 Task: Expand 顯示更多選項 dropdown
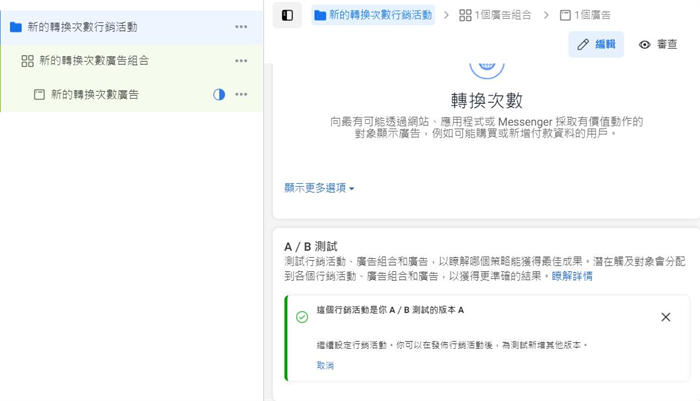click(x=319, y=188)
